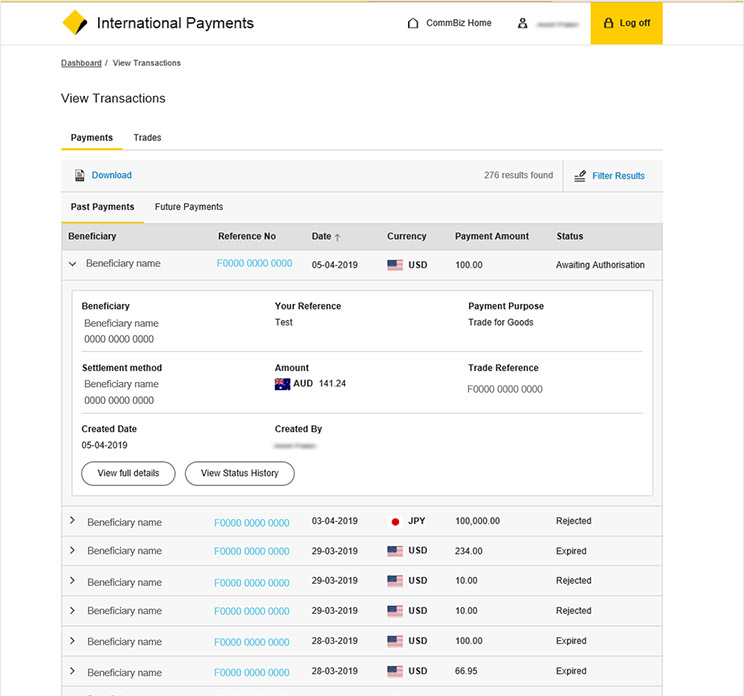The image size is (744, 696).
Task: Expand the 28-03-2019 100.00 USD payment row
Action: pyautogui.click(x=73, y=641)
